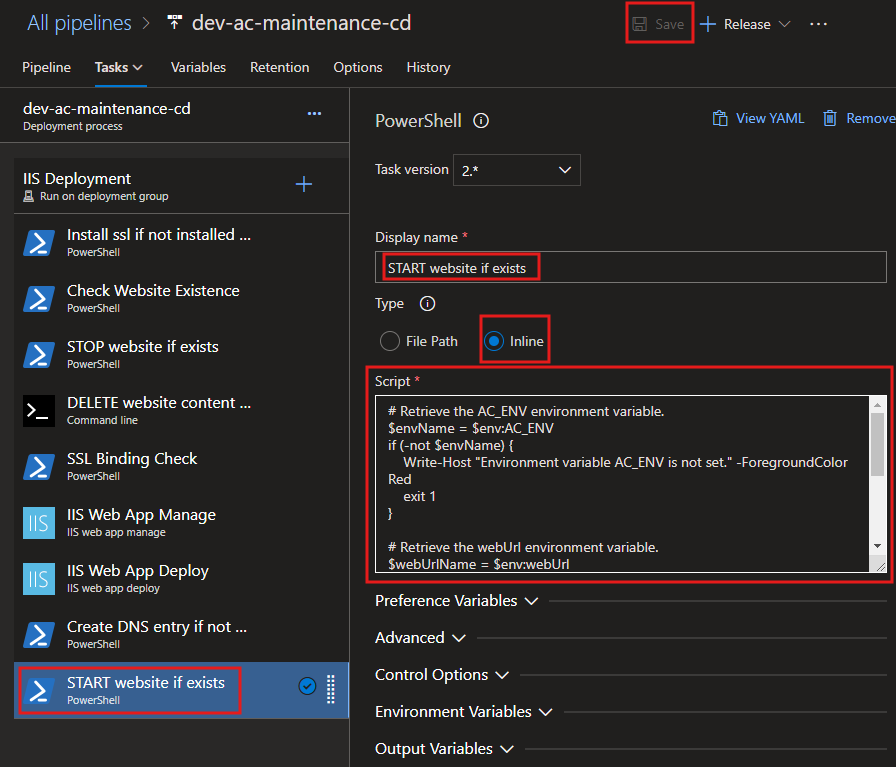Click the Save button label
This screenshot has width=896, height=767.
click(x=670, y=24)
